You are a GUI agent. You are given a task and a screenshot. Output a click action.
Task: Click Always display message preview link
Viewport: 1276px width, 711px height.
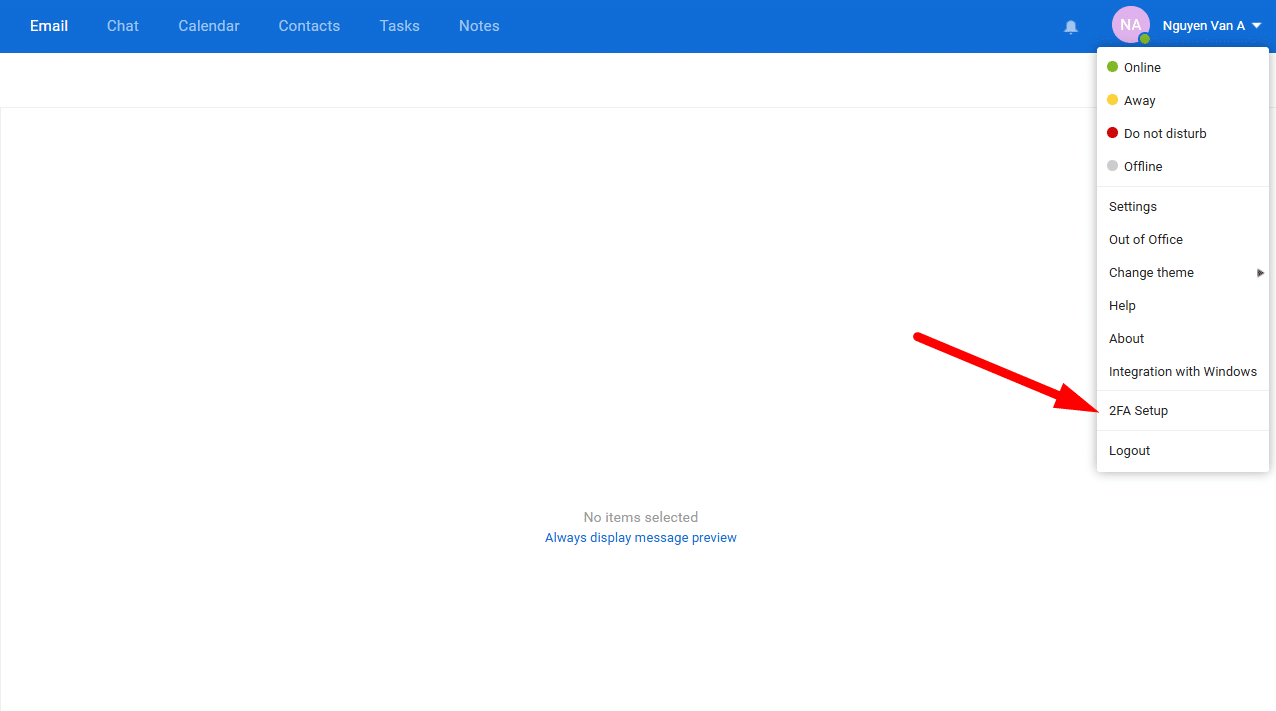point(640,538)
